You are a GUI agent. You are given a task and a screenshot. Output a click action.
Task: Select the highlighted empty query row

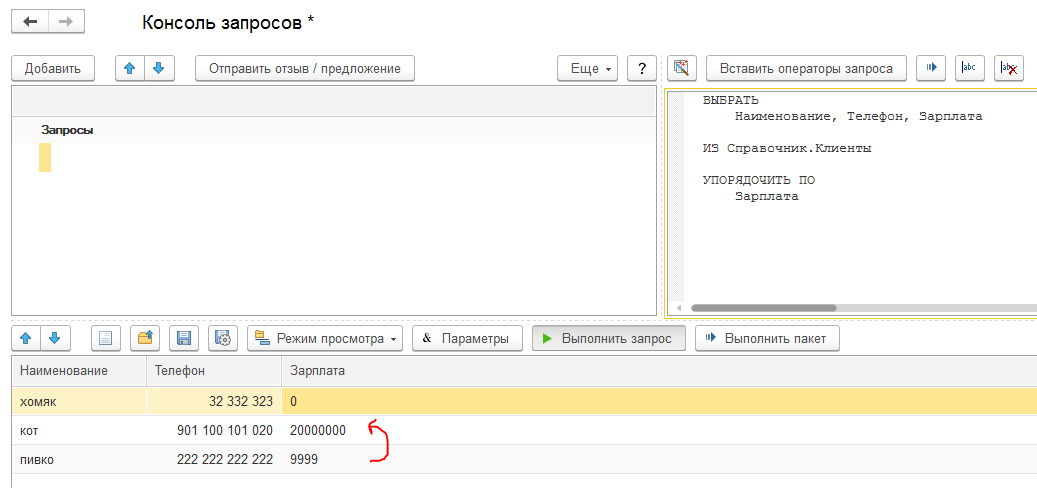[x=45, y=157]
